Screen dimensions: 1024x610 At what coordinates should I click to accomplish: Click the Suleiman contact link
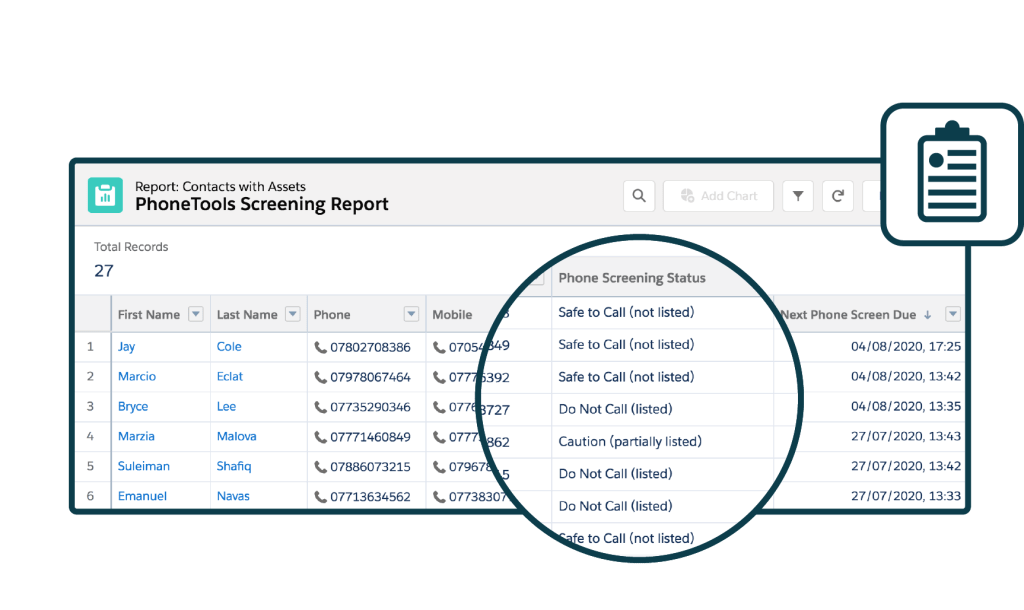point(143,466)
